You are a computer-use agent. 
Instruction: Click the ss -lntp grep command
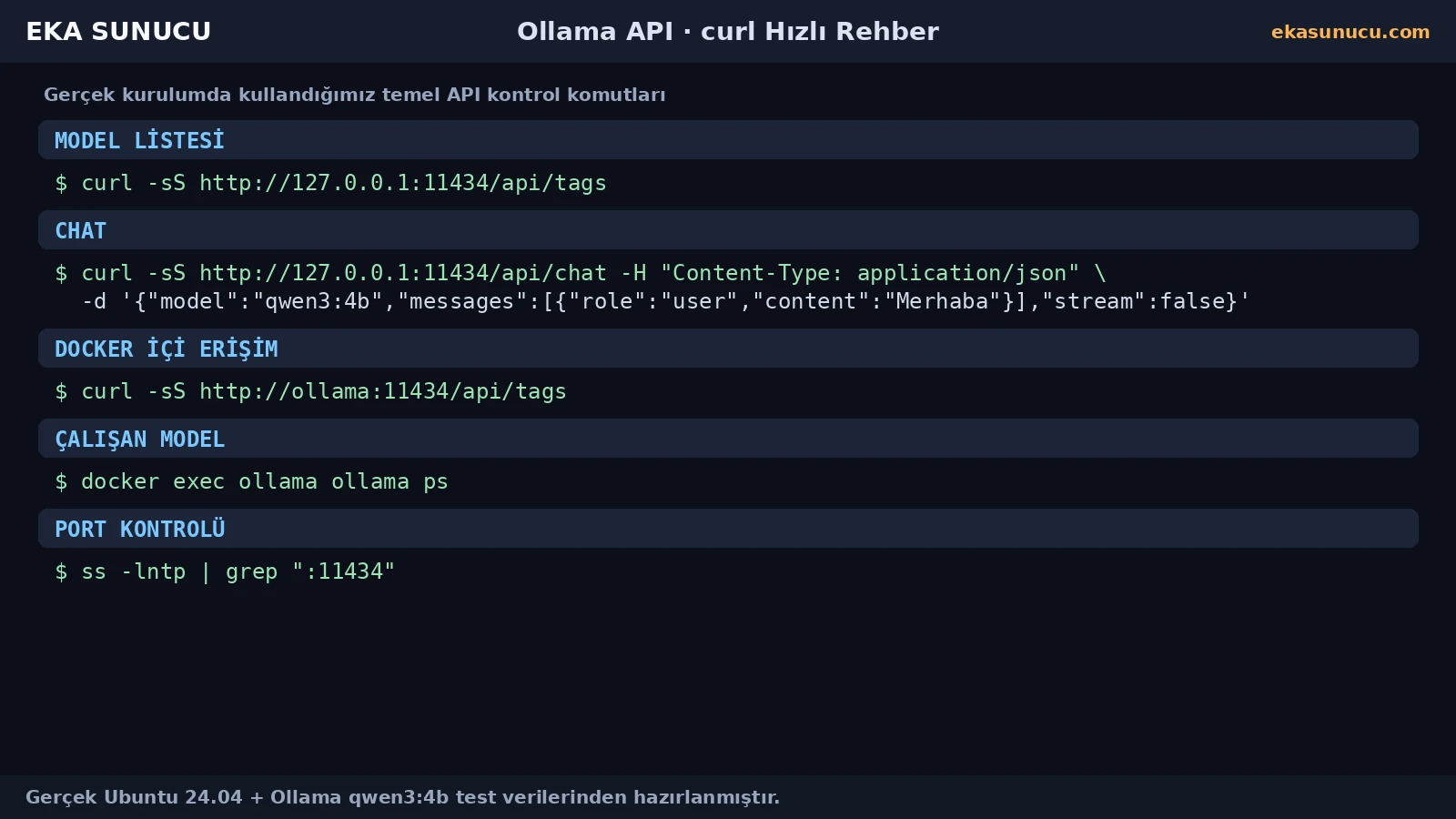(225, 571)
